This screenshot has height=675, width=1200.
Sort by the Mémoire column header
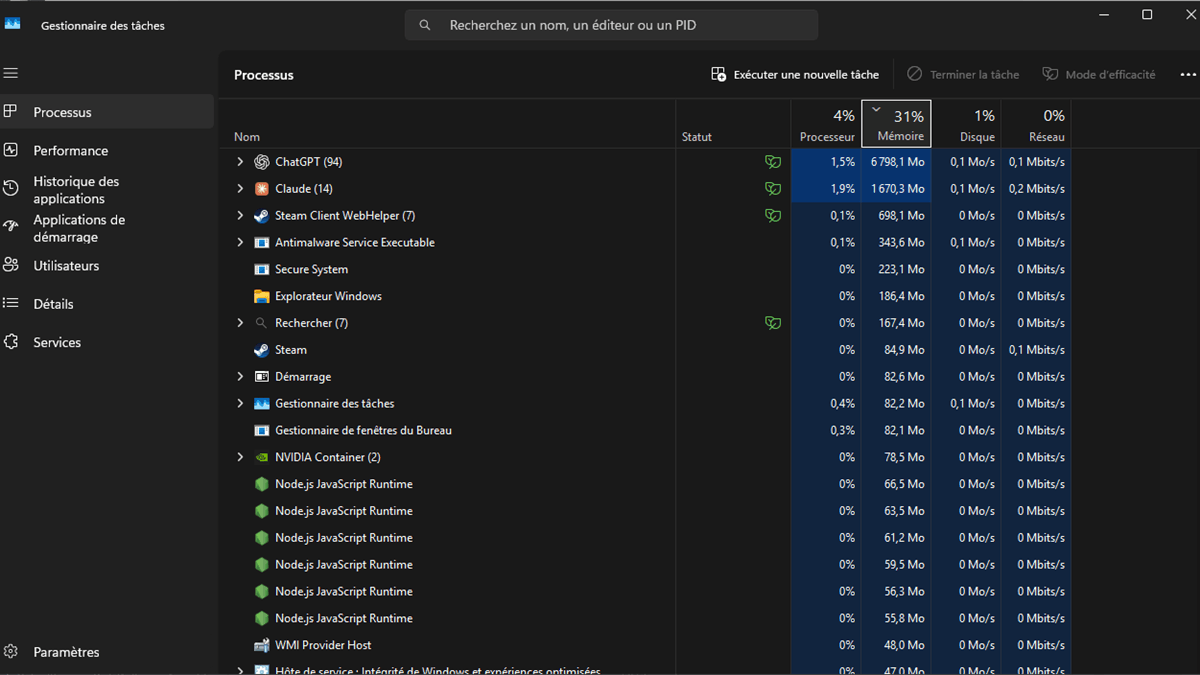point(896,124)
